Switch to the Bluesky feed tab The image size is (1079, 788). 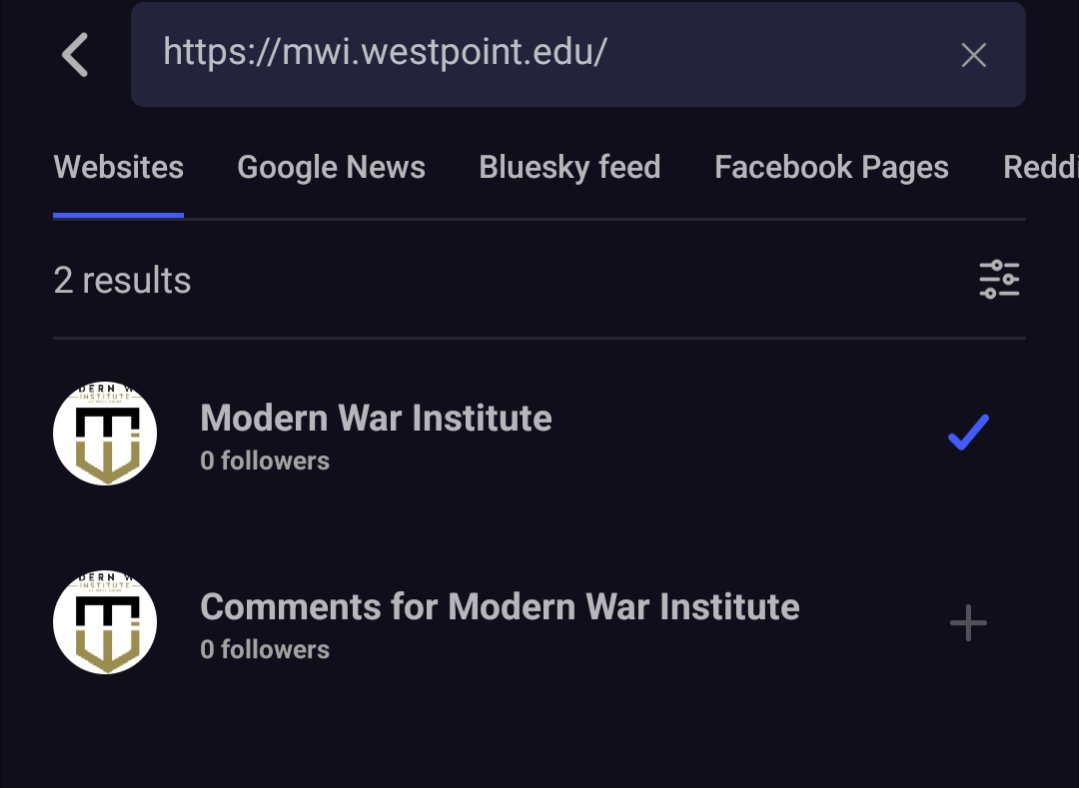coord(570,167)
